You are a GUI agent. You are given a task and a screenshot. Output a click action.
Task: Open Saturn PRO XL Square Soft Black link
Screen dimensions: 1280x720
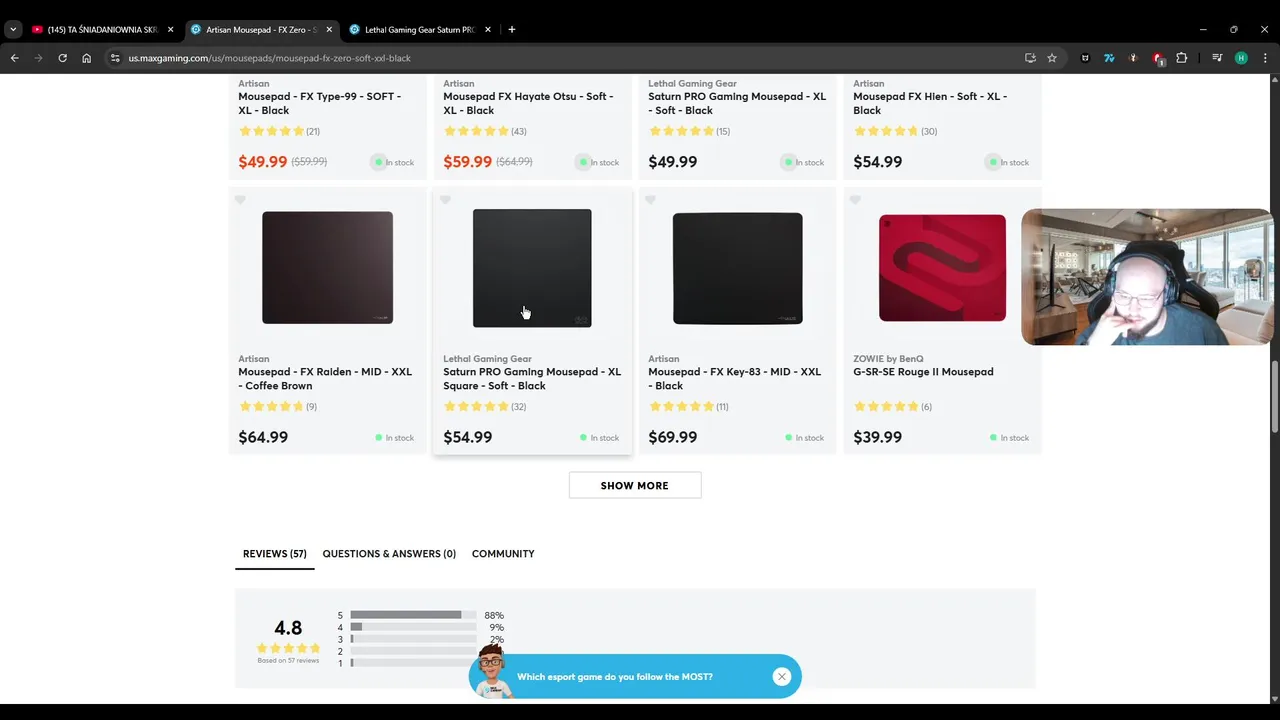click(532, 378)
